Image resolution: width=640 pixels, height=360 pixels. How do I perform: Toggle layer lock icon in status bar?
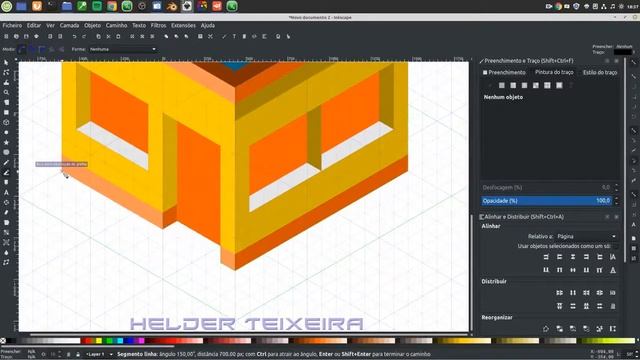pyautogui.click(x=78, y=354)
